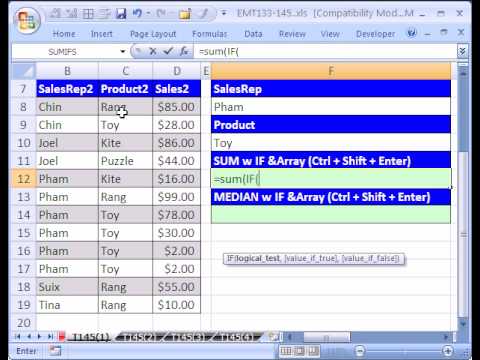Screen dimensions: 480x360
Task: Click next sheet tab navigation arrow
Action: pos(39,337)
